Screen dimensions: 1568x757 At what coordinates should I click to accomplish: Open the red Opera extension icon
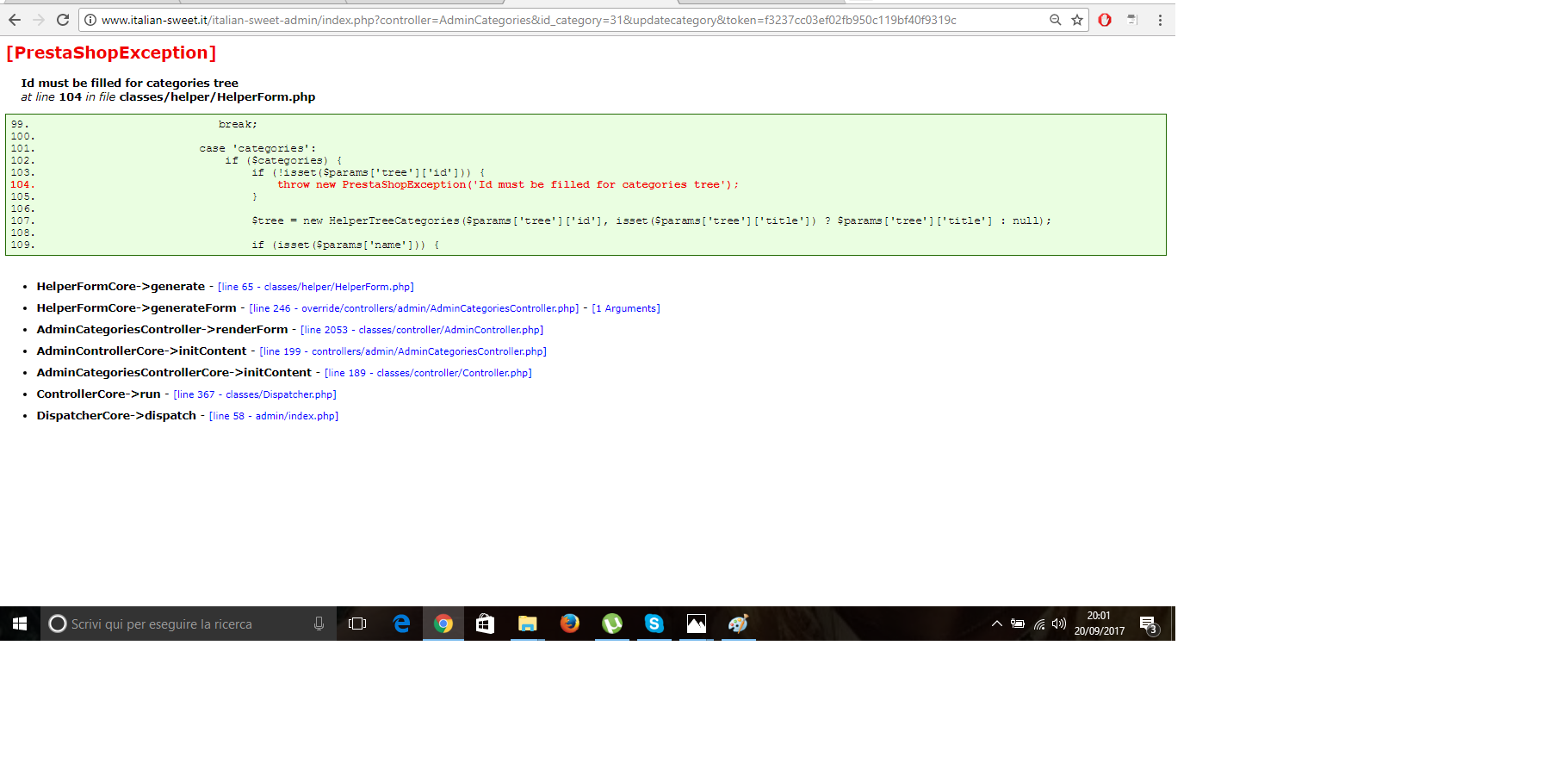pos(1105,20)
